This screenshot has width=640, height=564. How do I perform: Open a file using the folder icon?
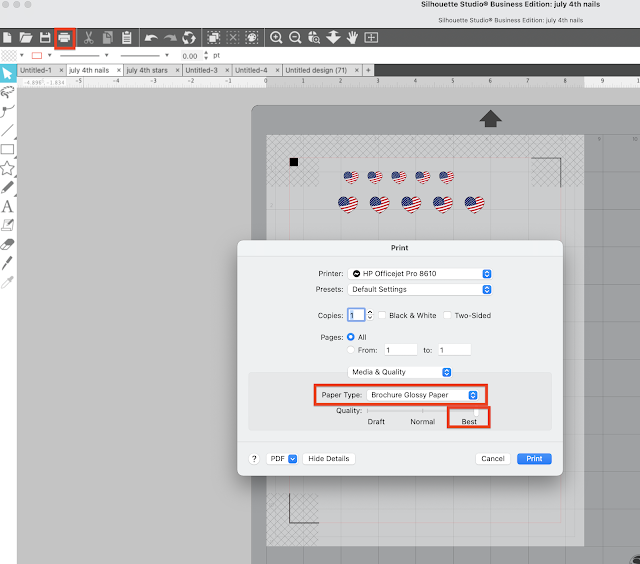[x=26, y=38]
